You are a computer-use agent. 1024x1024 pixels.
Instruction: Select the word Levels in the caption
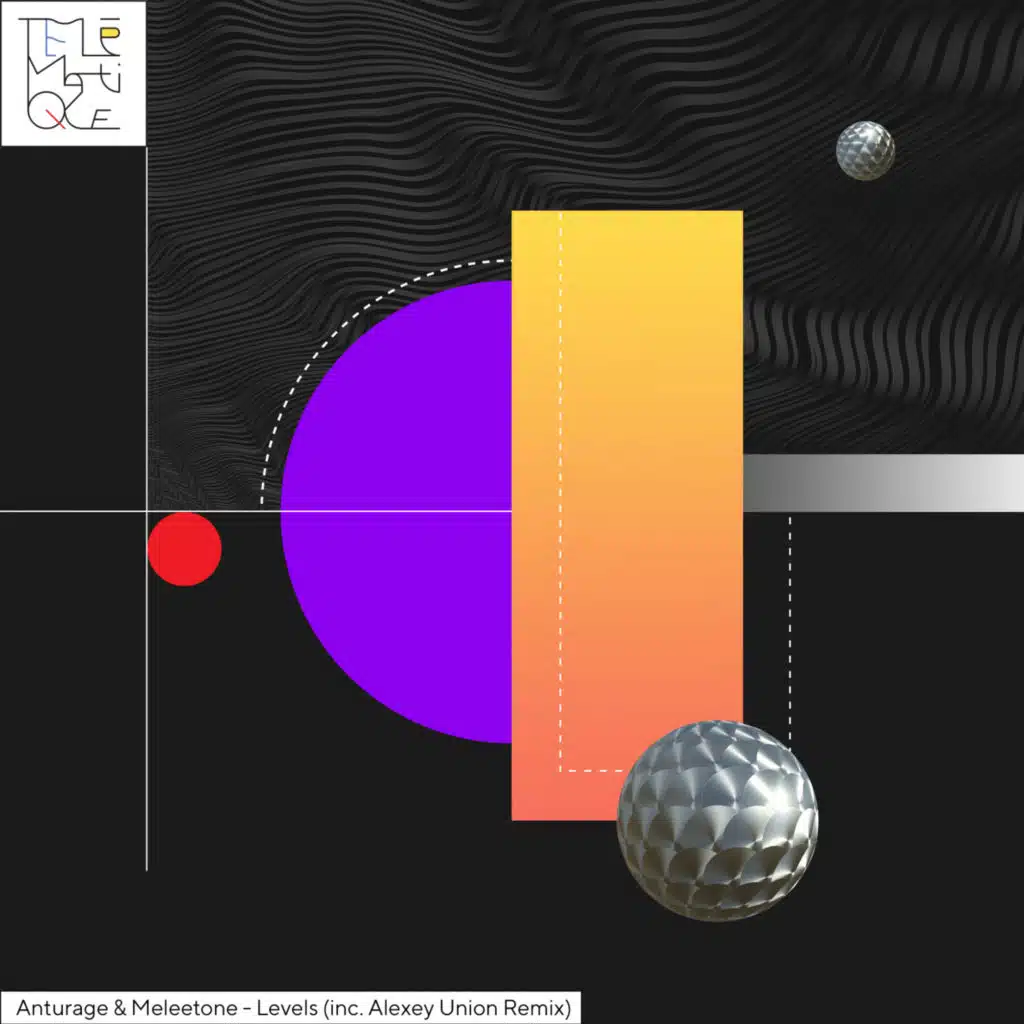coord(287,1005)
